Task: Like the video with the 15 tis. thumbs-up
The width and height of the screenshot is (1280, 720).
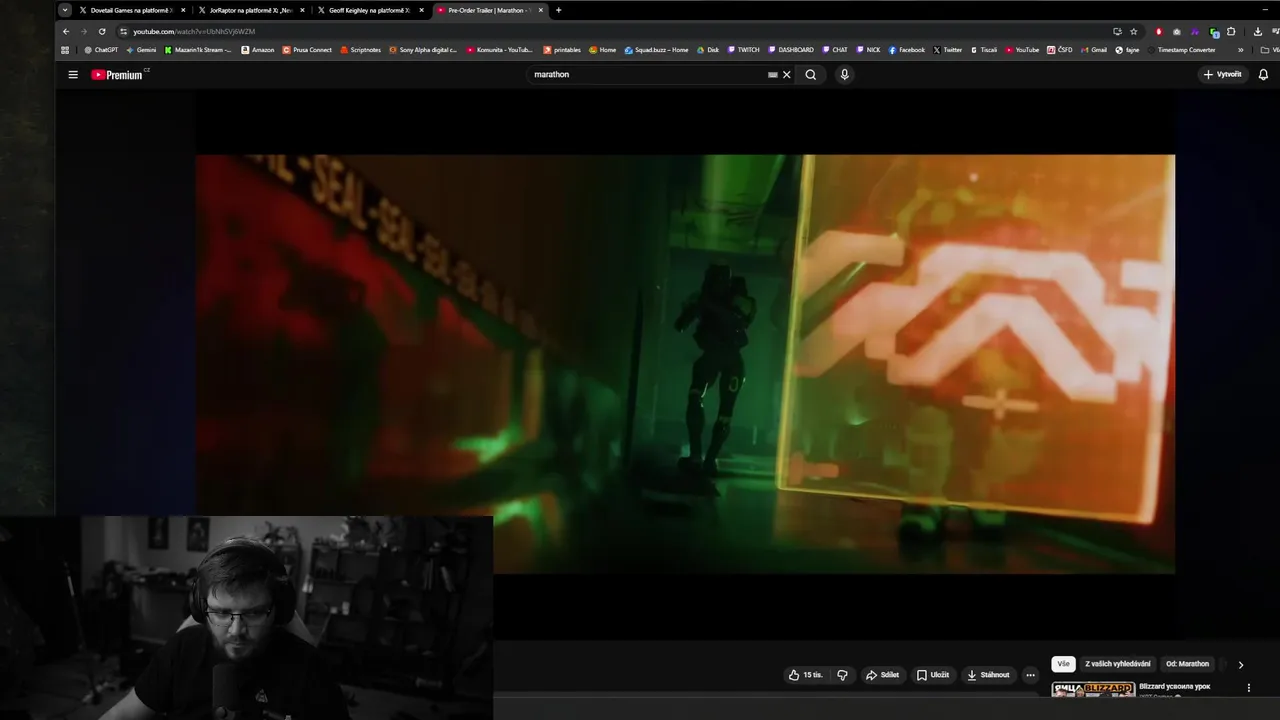Action: coord(805,675)
